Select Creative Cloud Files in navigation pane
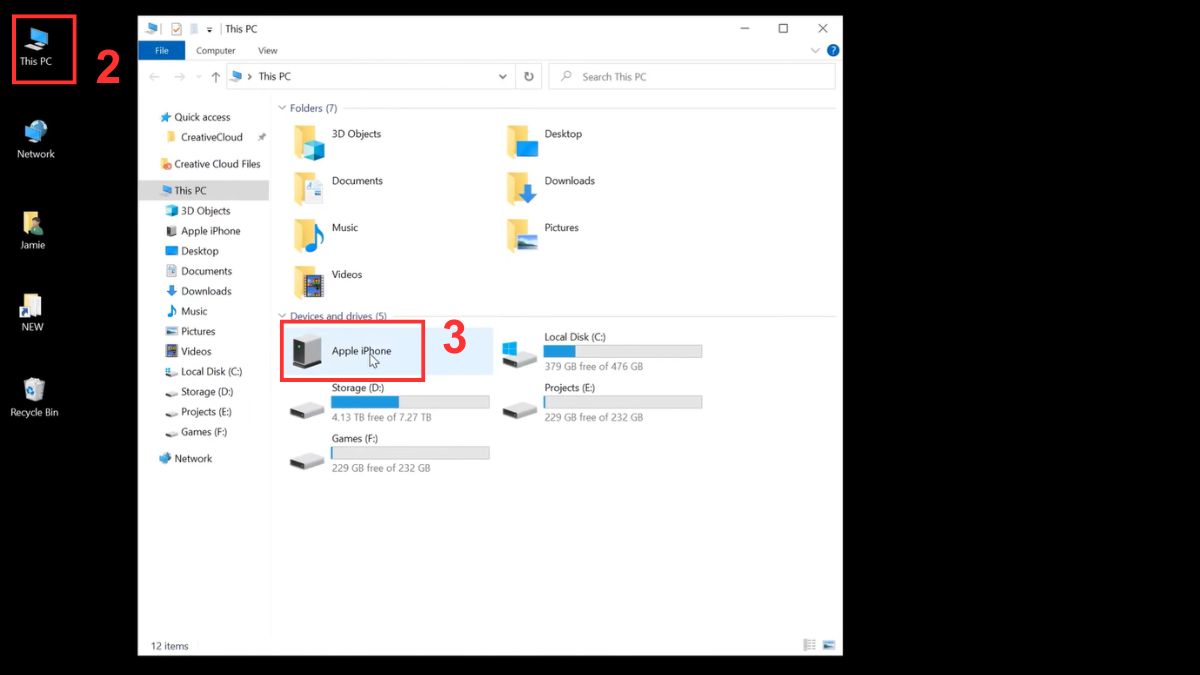The image size is (1200, 675). [x=217, y=164]
